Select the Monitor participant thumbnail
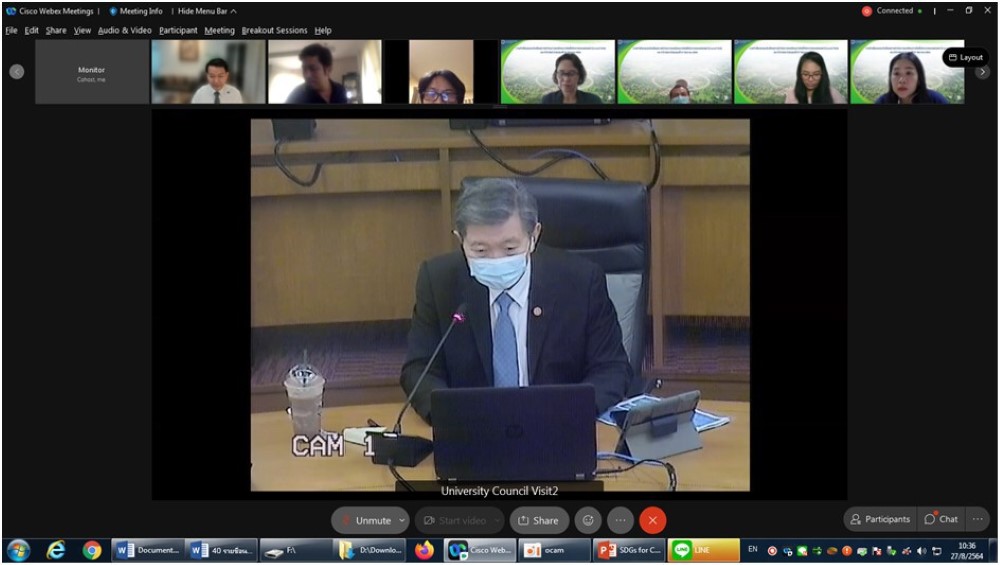This screenshot has width=1000, height=565. click(91, 72)
